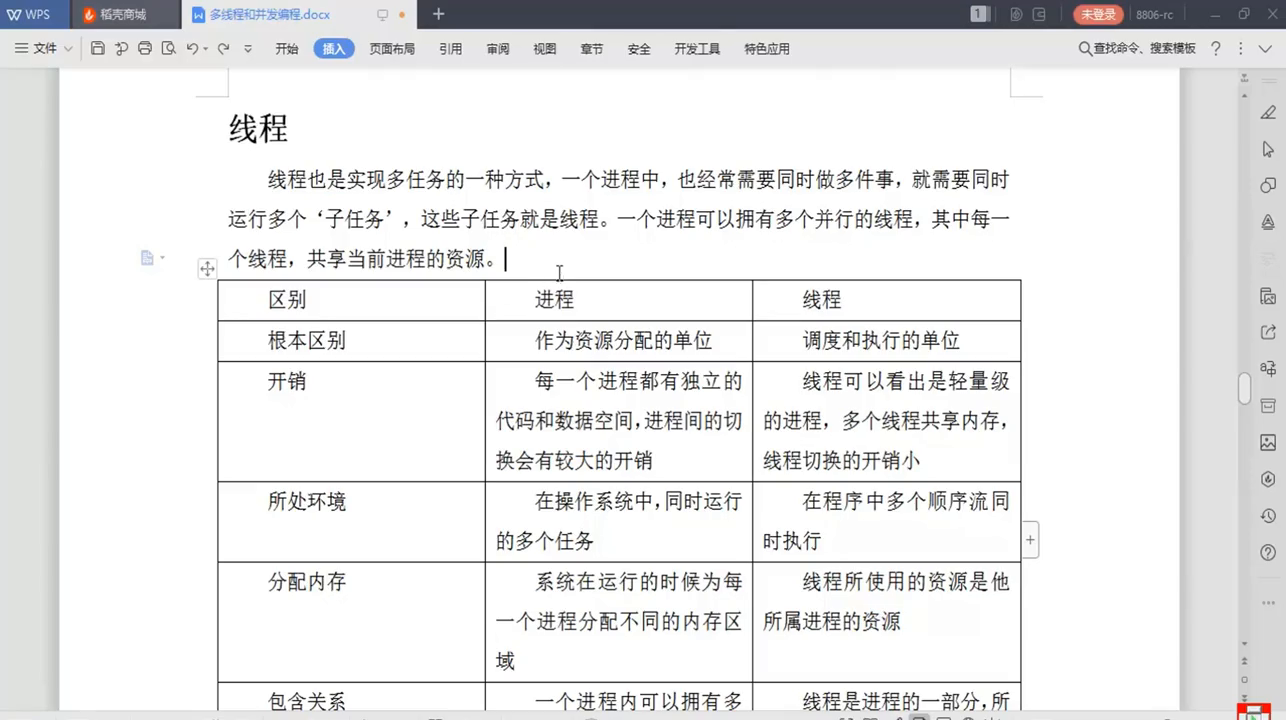Click the shield icon in right sidebar
Screen dimensions: 1286x720
(1268, 479)
